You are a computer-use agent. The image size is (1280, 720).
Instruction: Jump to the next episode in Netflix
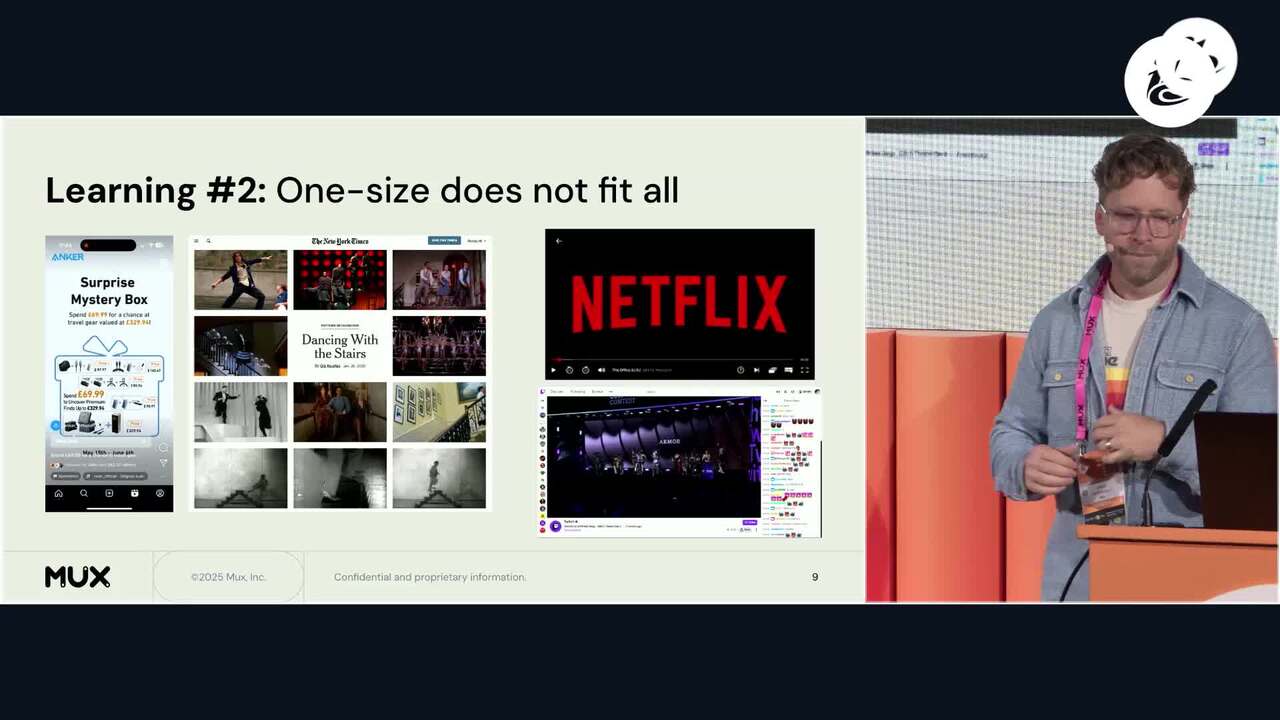click(x=756, y=370)
